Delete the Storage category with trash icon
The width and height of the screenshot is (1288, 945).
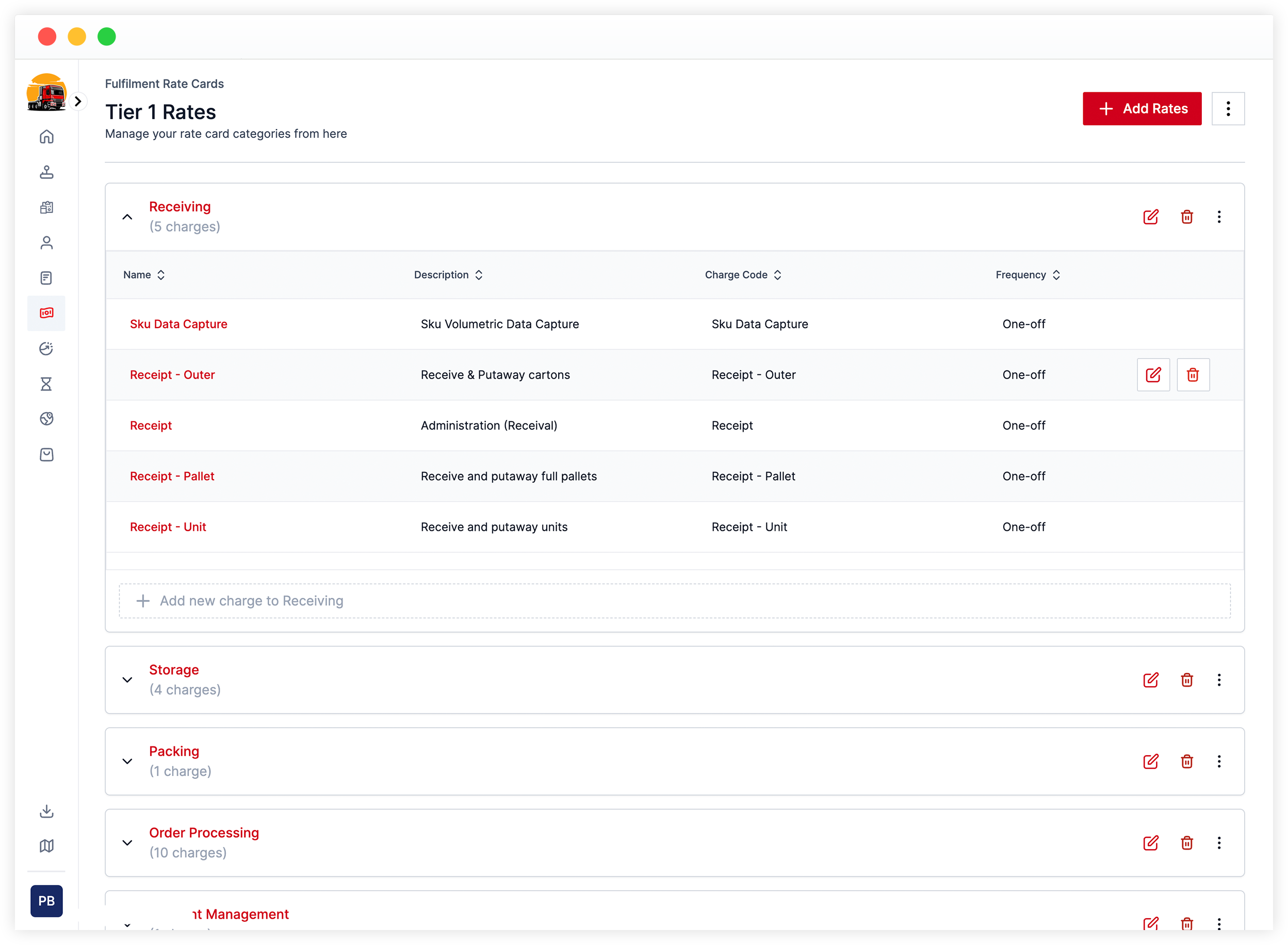[1187, 679]
